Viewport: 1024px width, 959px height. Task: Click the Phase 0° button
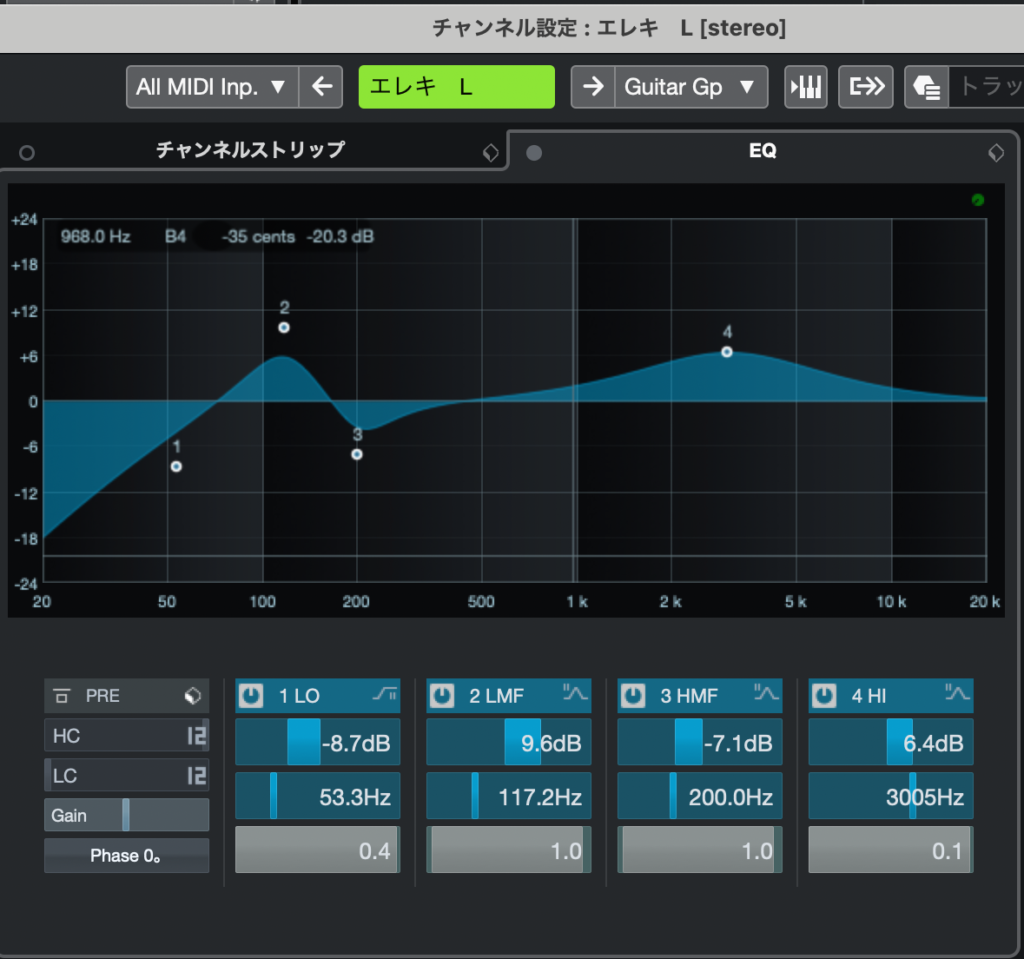pyautogui.click(x=126, y=856)
